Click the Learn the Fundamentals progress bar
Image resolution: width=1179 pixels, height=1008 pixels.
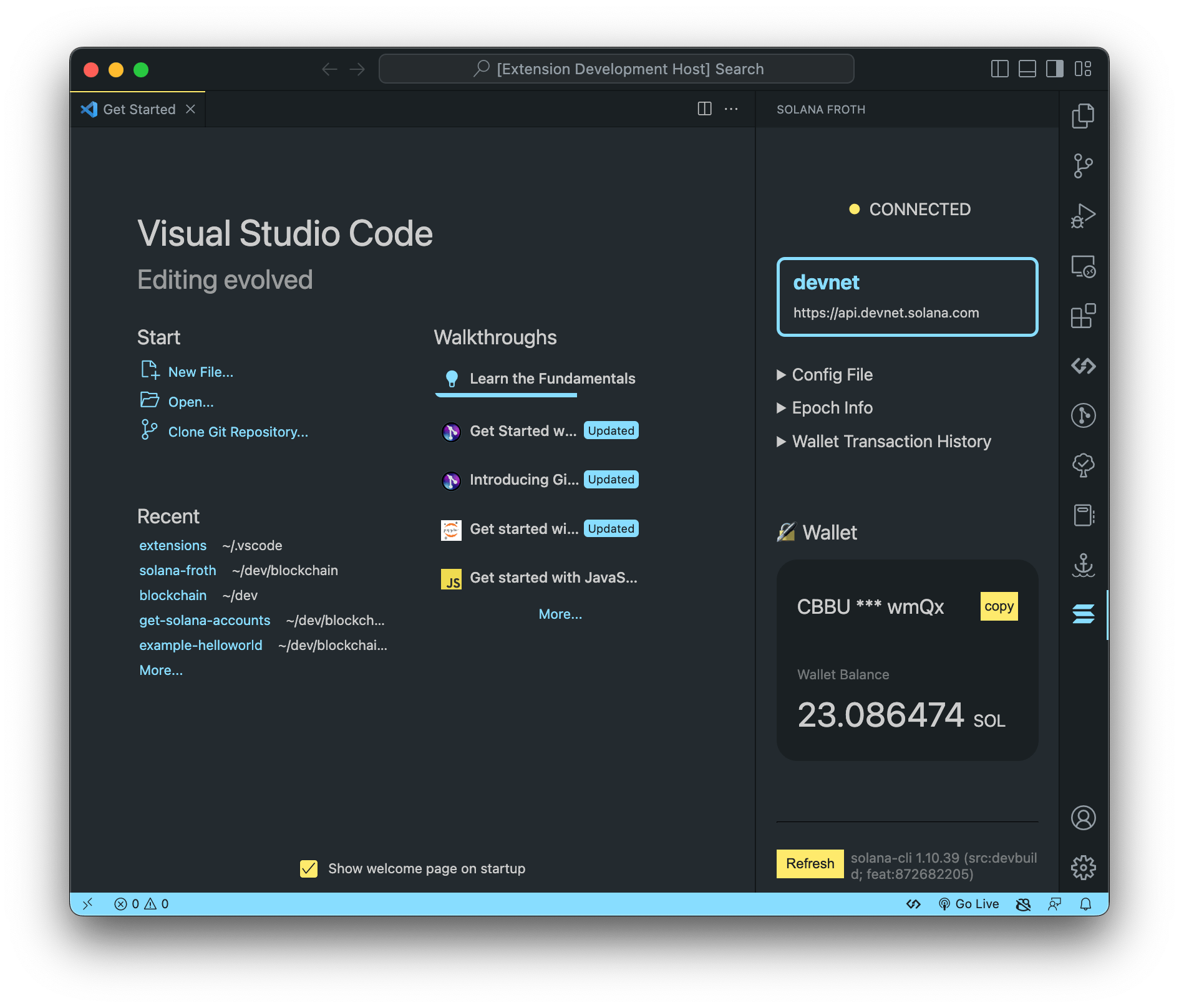tap(505, 395)
